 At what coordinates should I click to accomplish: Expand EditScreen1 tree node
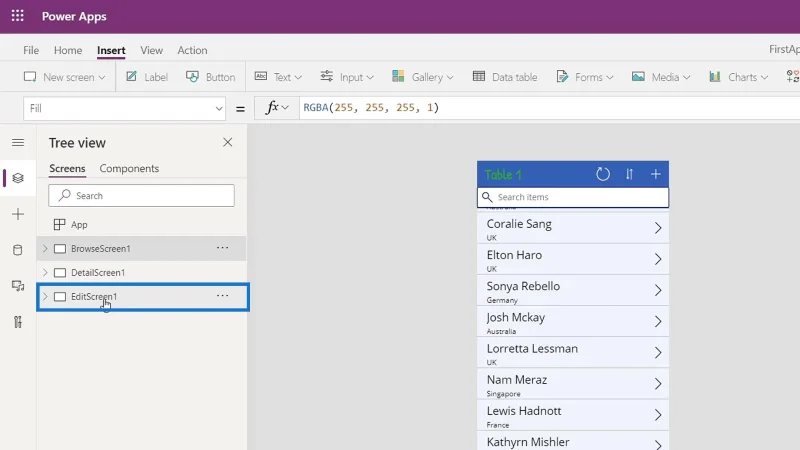click(45, 296)
